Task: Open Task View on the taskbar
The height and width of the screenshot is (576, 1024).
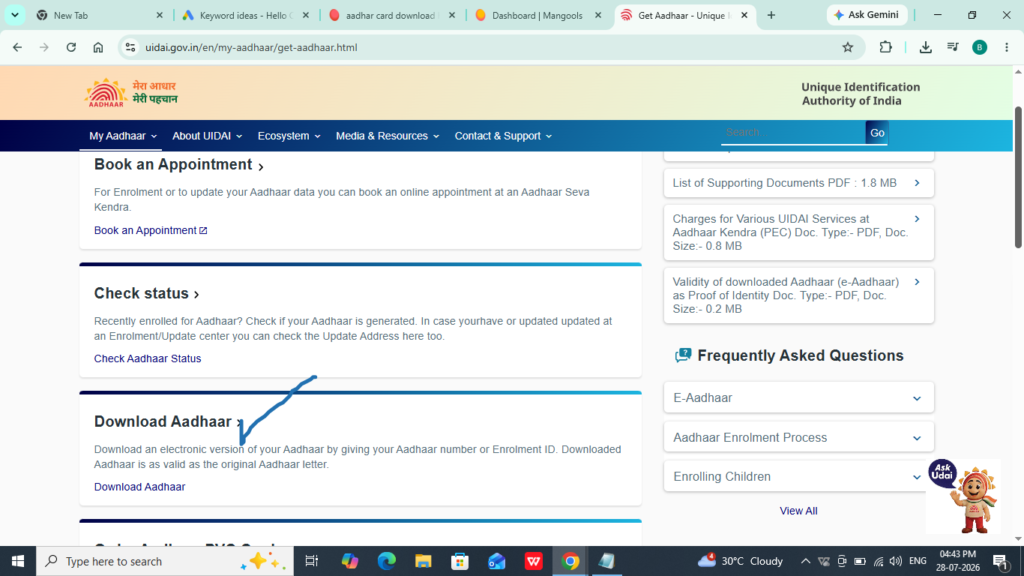Action: click(312, 561)
